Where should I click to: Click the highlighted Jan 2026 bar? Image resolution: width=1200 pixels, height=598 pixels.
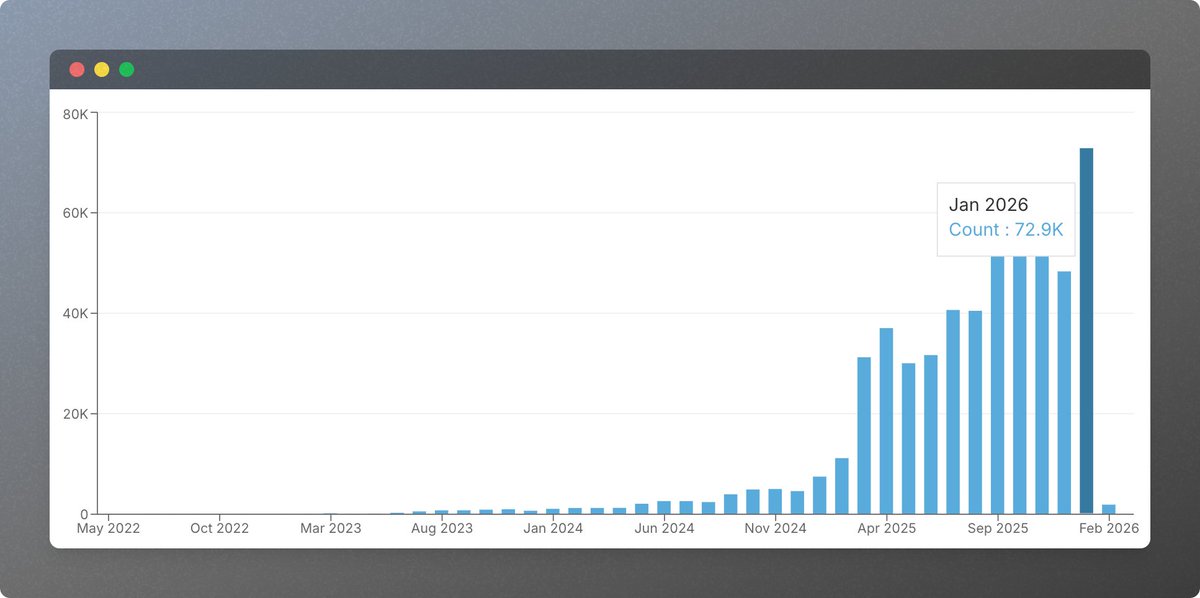tap(1086, 331)
